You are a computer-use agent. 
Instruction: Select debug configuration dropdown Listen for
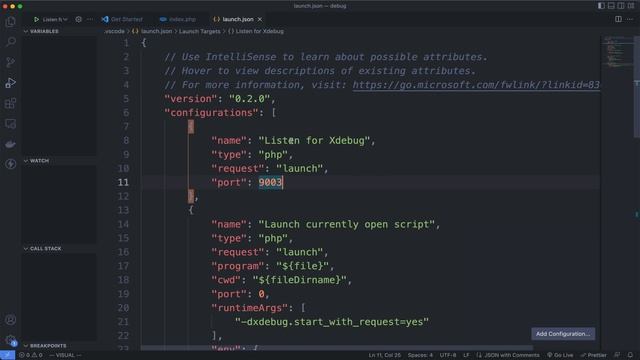pyautogui.click(x=55, y=19)
